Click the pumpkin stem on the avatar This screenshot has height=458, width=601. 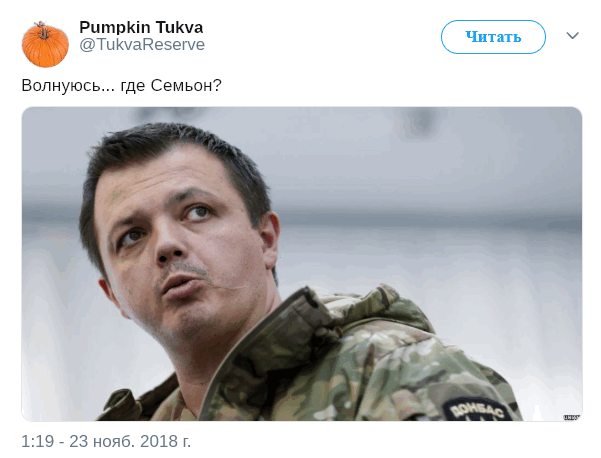point(41,30)
